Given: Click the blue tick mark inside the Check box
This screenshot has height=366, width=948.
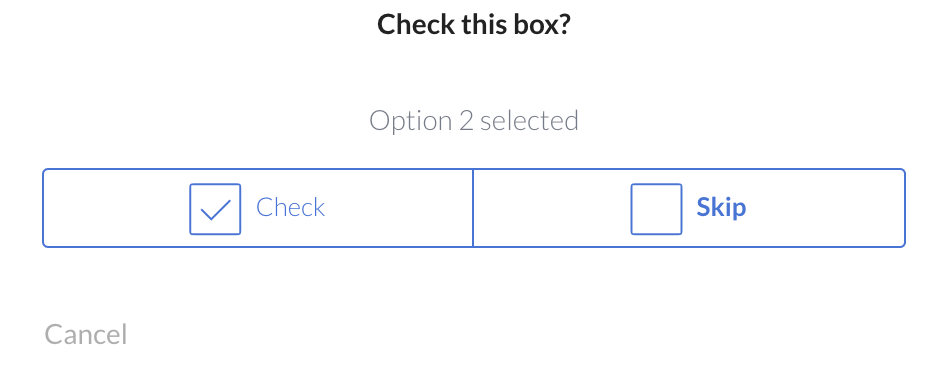Looking at the screenshot, I should [x=215, y=210].
